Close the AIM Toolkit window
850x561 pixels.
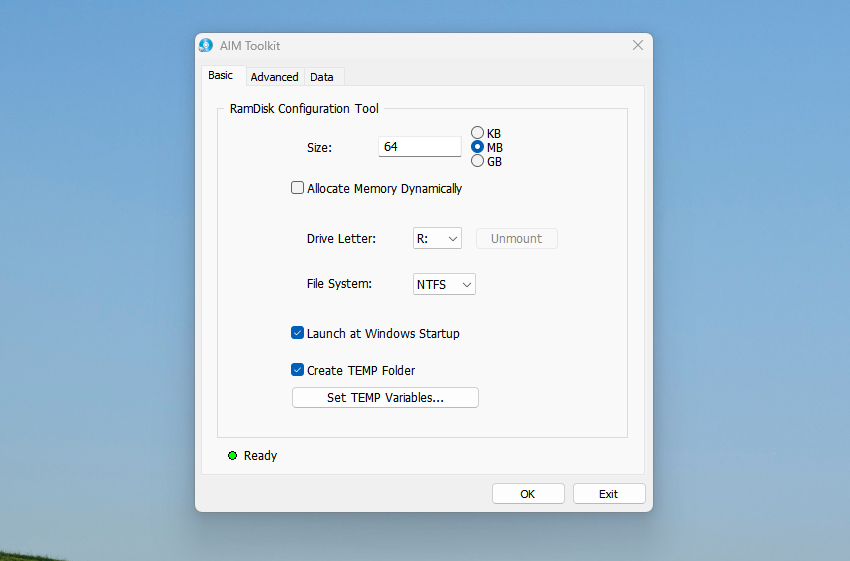638,46
